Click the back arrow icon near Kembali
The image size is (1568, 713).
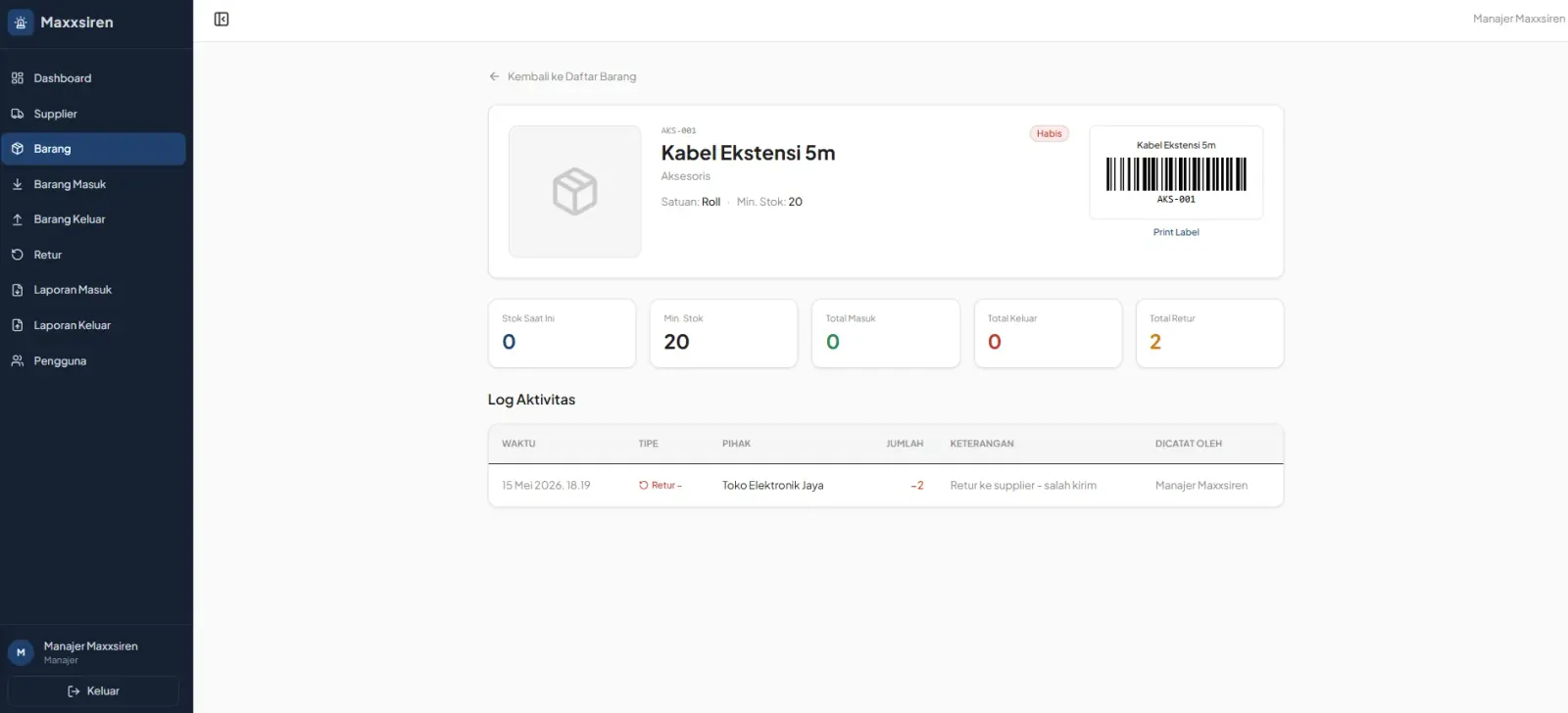pyautogui.click(x=494, y=76)
